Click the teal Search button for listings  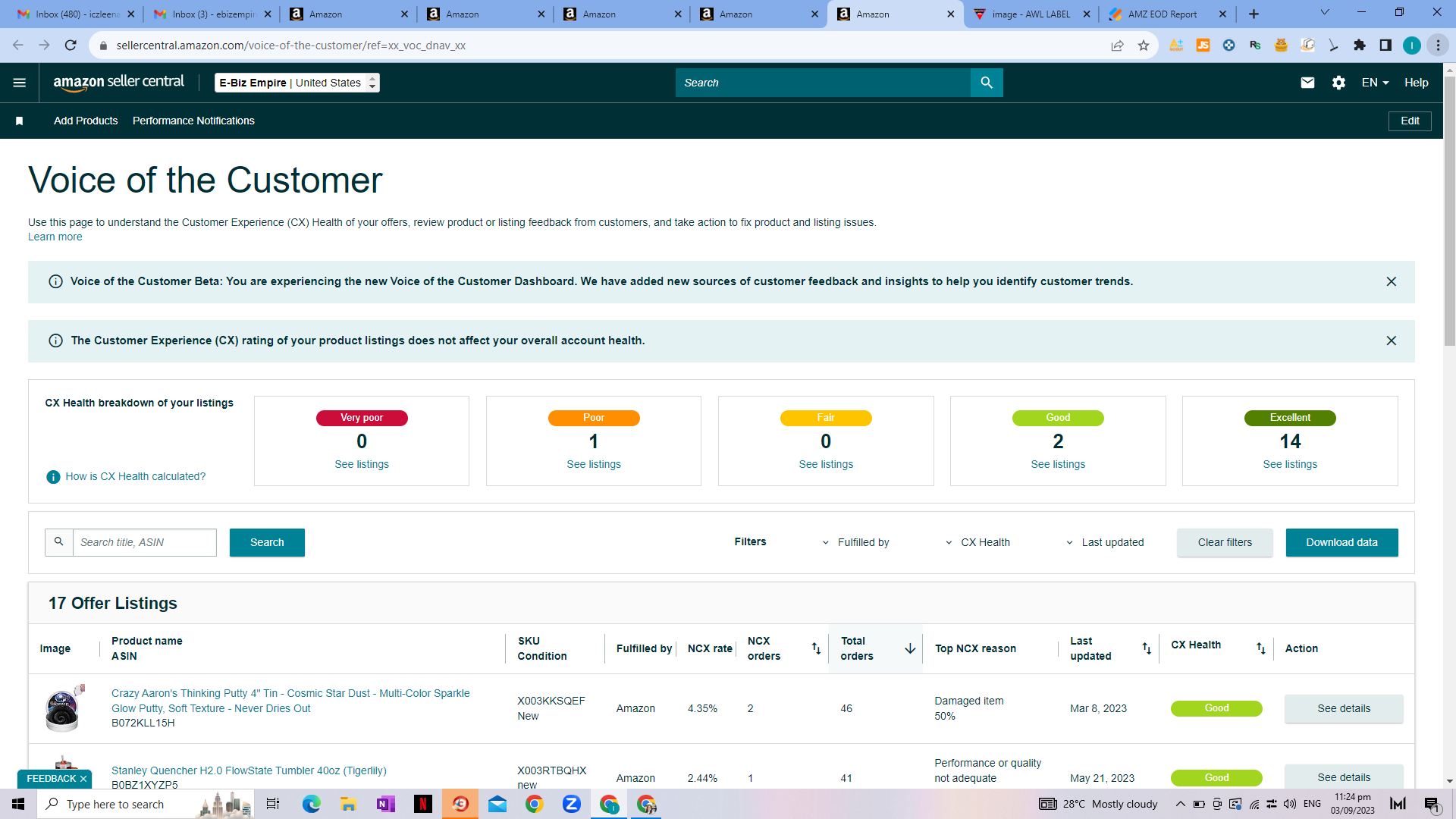(x=267, y=542)
